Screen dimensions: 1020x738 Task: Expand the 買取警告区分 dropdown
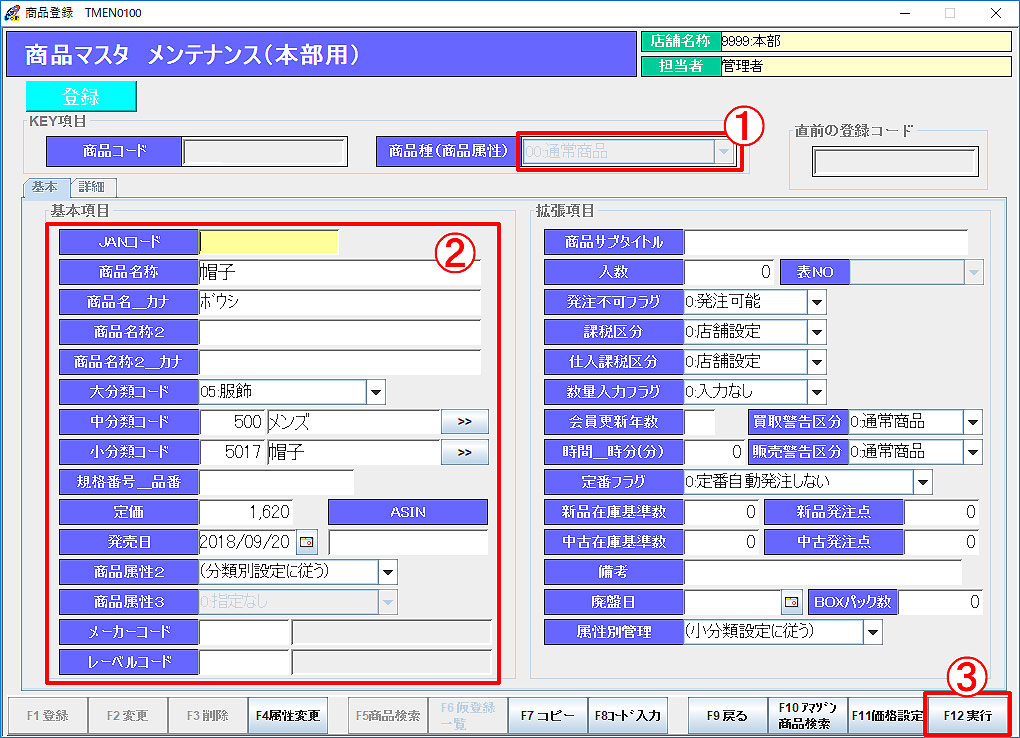(973, 422)
